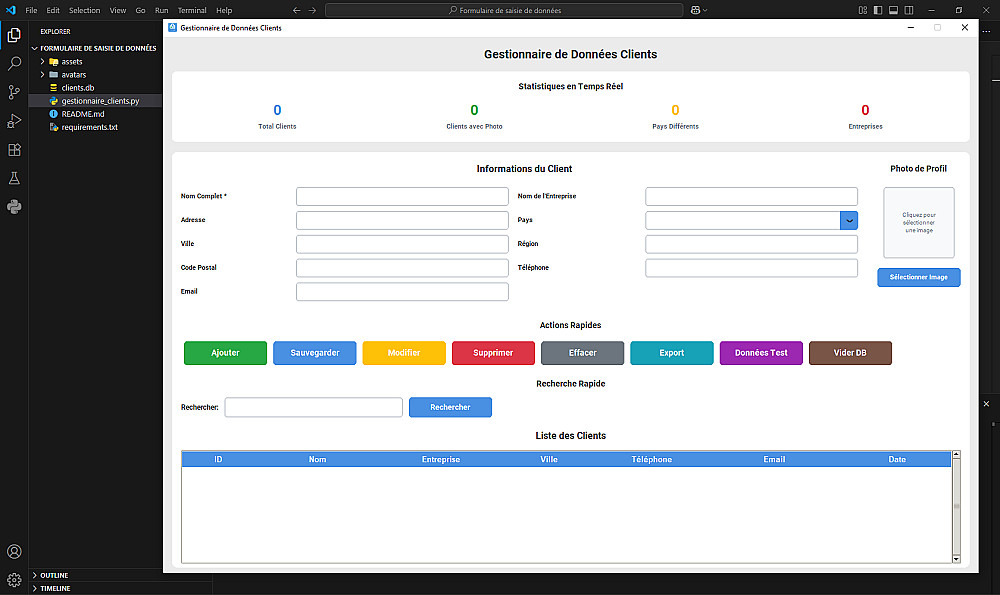Expand the OUTLINE section
Screen dimensions: 1000x595
[34, 575]
